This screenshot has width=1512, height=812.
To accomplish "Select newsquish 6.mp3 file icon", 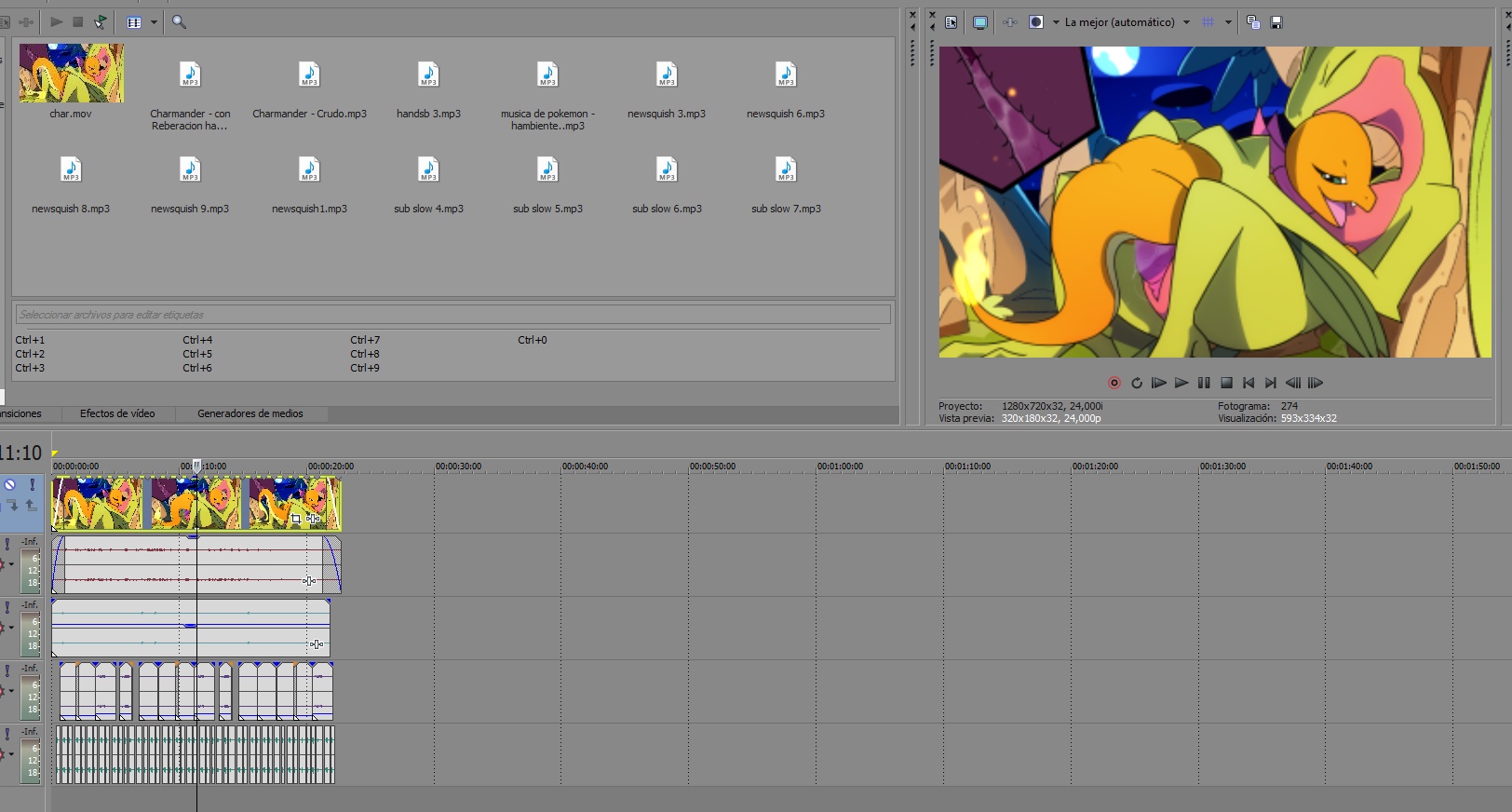I will pos(786,74).
